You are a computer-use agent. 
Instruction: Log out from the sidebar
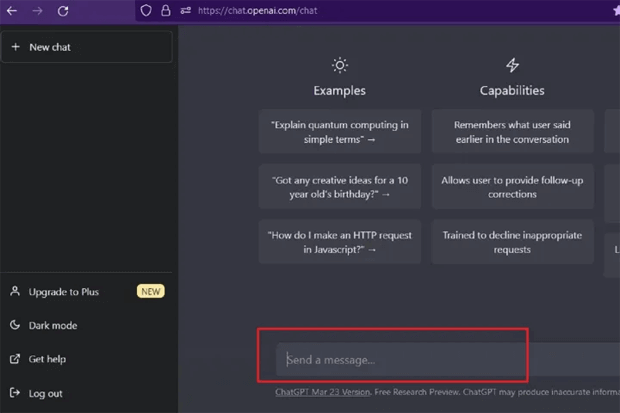[45, 393]
